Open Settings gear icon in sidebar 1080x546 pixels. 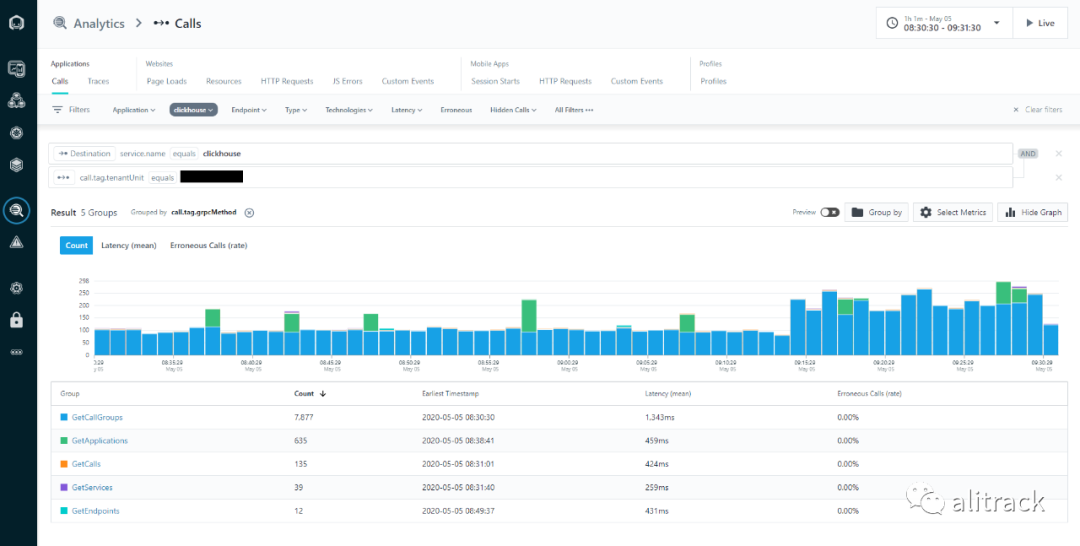17,288
